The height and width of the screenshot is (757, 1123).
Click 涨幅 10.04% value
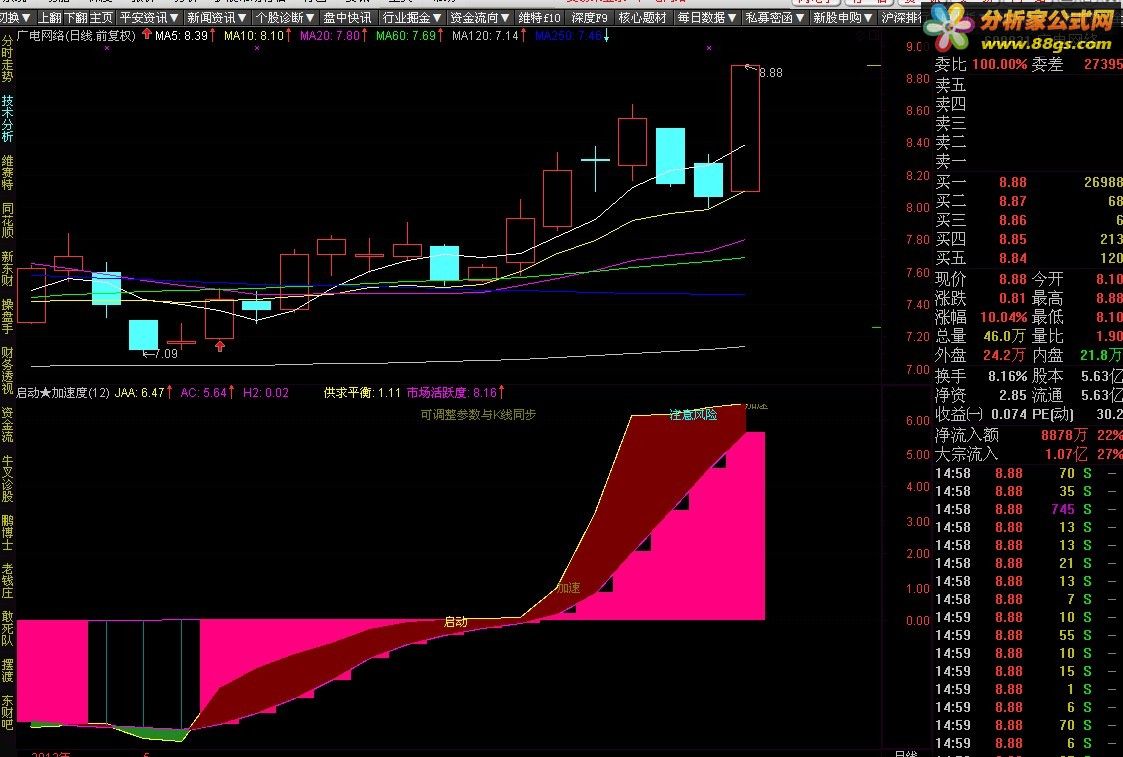1003,317
